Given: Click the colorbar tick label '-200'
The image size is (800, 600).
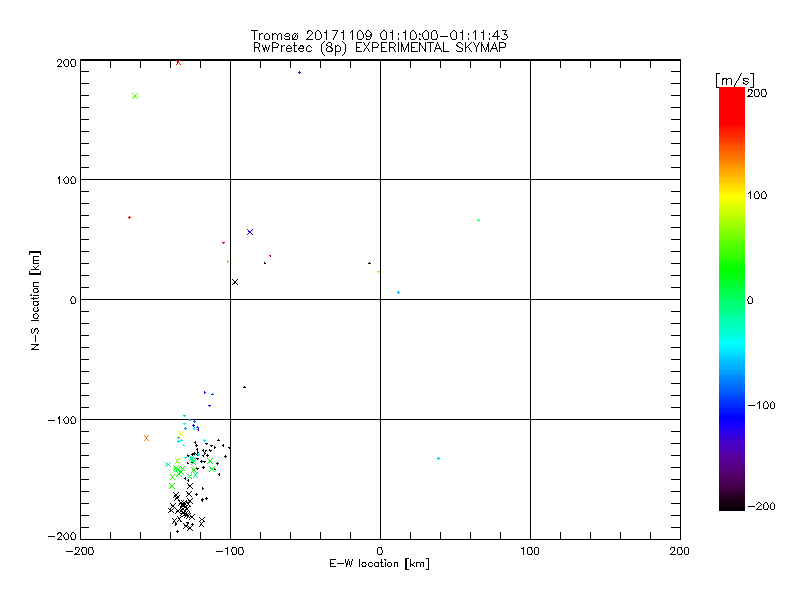Looking at the screenshot, I should click(761, 507).
